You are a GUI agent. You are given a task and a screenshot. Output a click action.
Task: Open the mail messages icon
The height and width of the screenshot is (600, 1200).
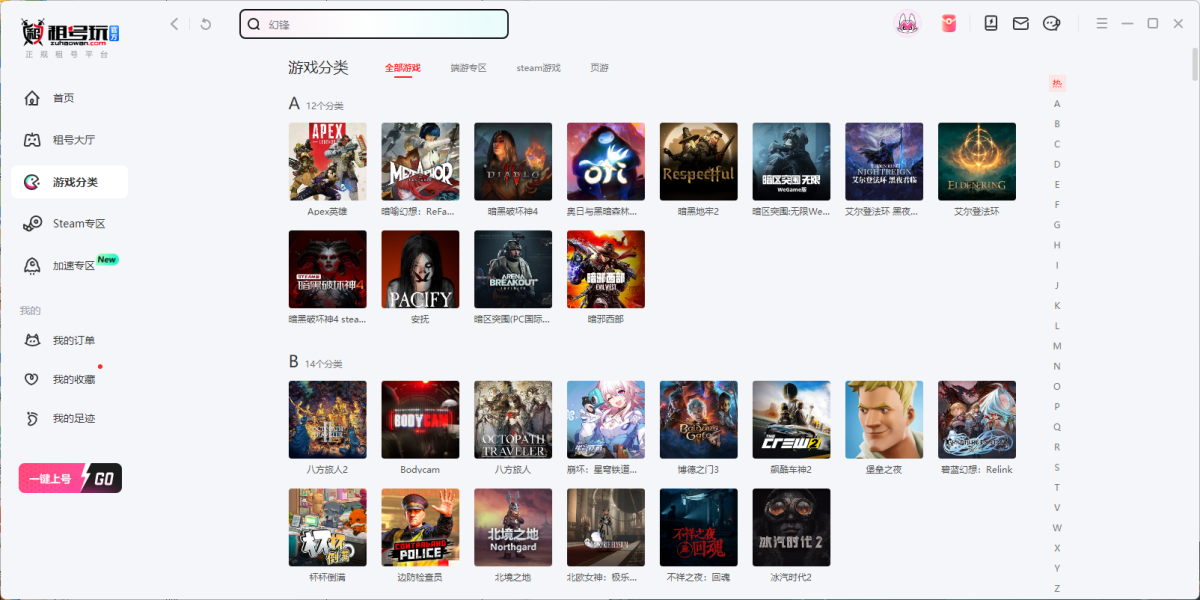[x=1020, y=24]
